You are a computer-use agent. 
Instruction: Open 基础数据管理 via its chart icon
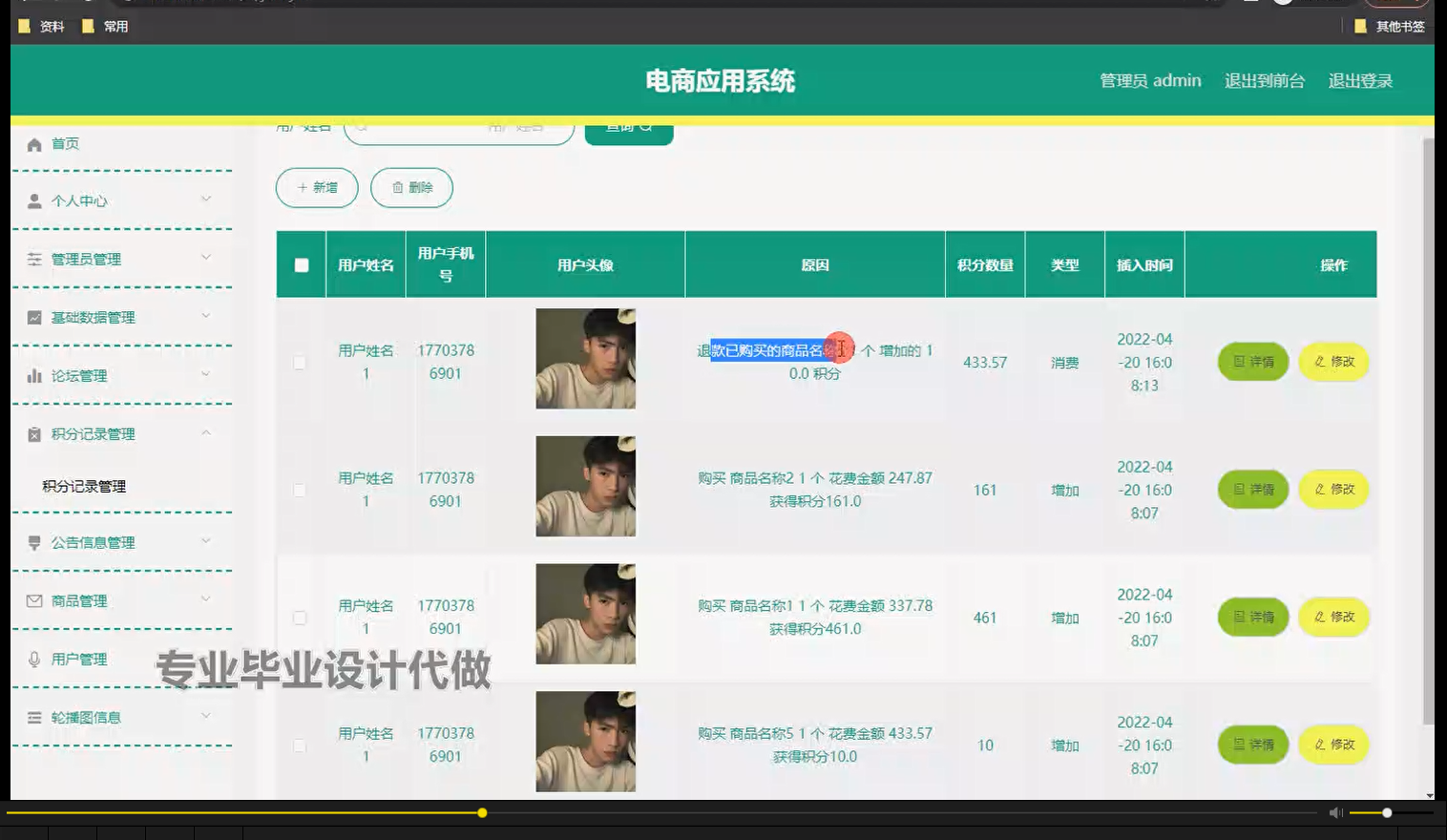(x=33, y=317)
